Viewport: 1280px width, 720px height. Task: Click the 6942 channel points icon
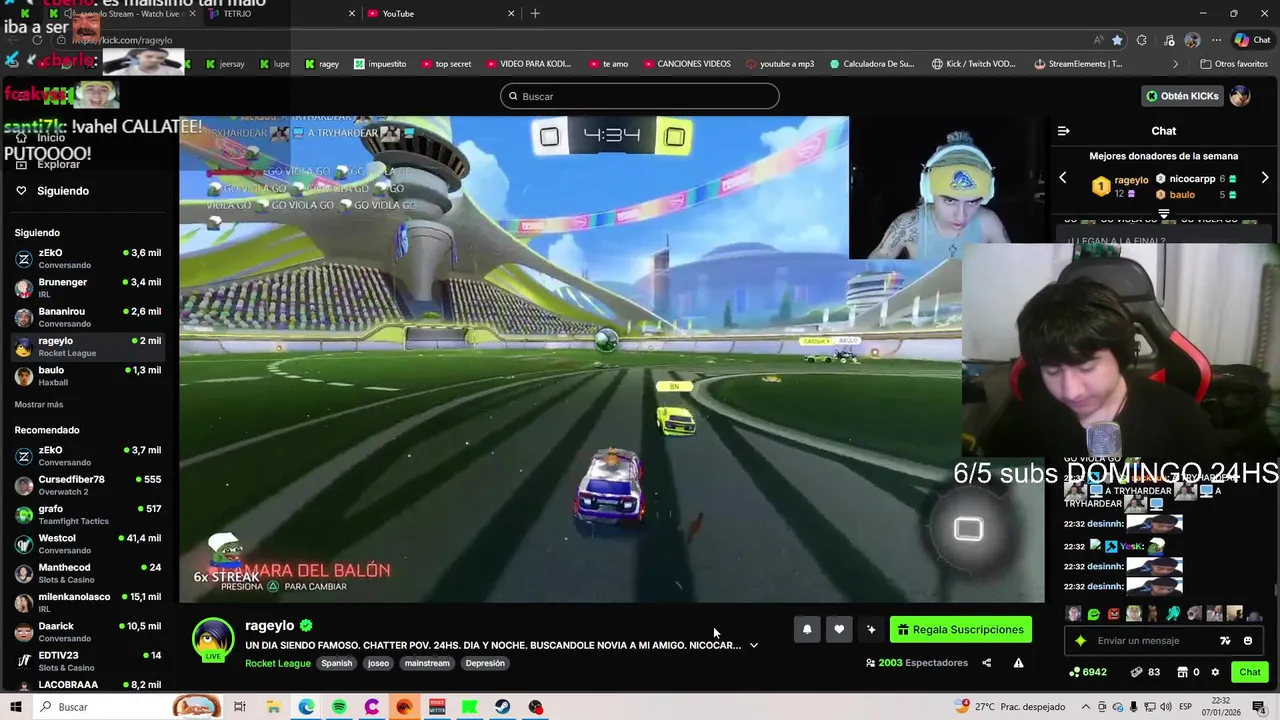[x=1088, y=672]
